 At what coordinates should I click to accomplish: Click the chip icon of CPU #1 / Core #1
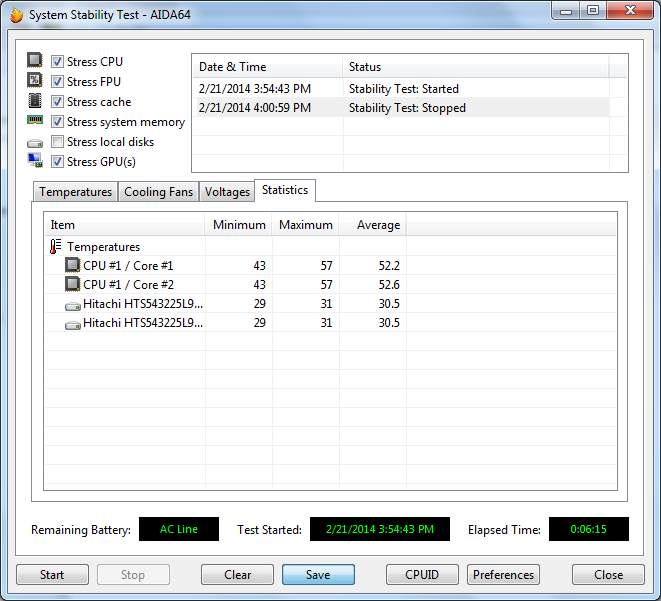pyautogui.click(x=73, y=265)
